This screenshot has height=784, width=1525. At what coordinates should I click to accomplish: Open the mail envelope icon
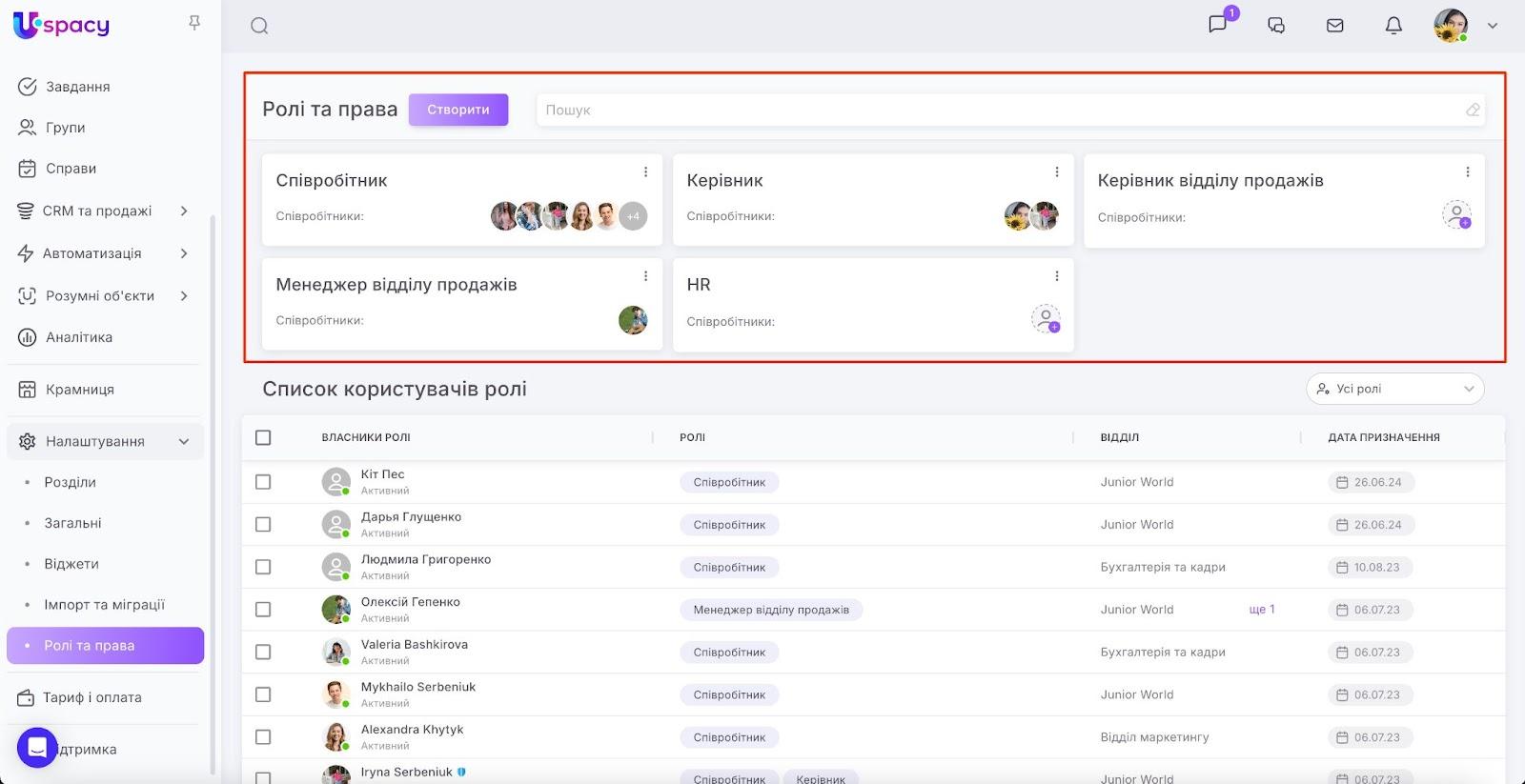pyautogui.click(x=1334, y=26)
